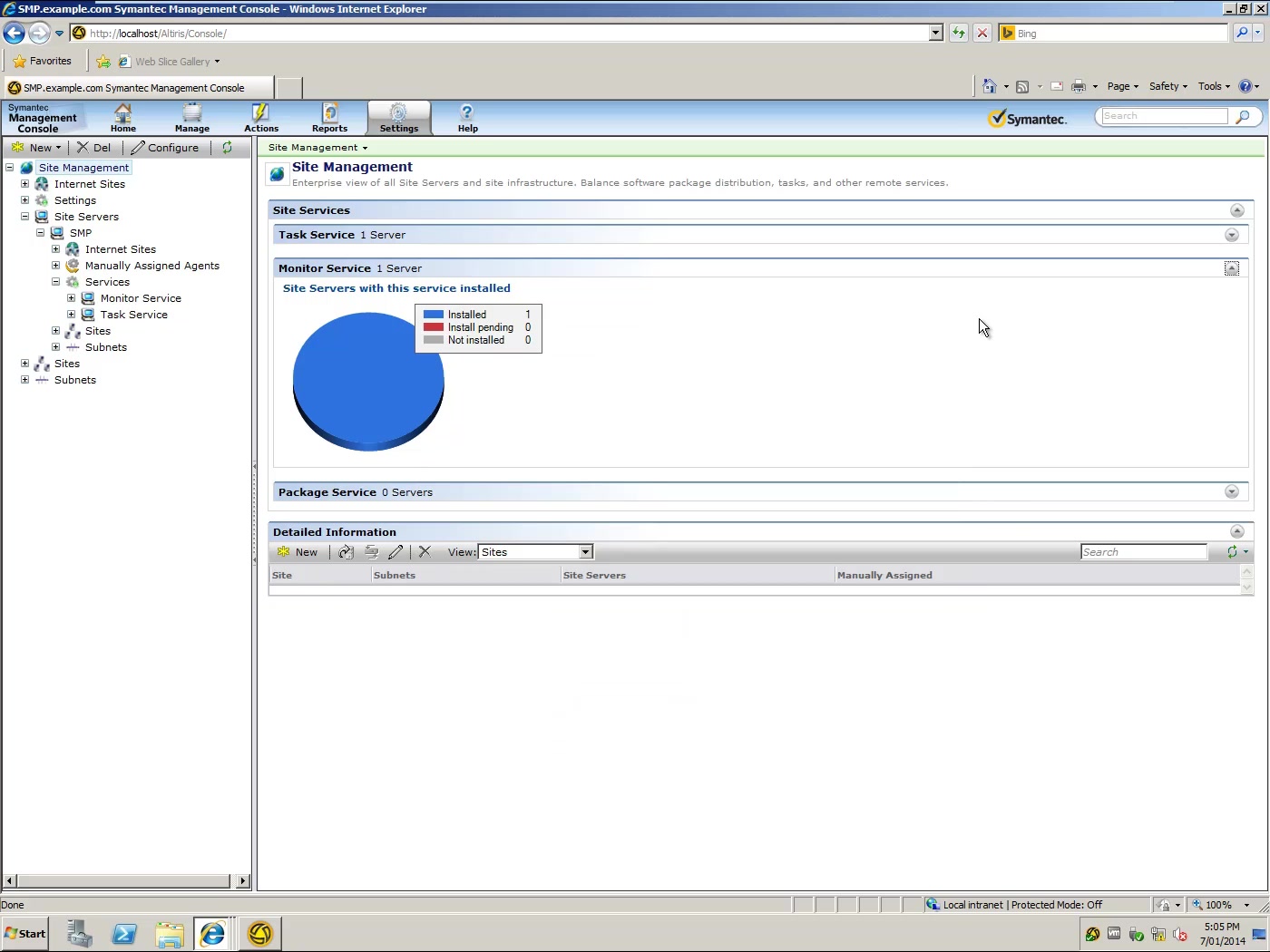Open the Reports menu icon
This screenshot has width=1270, height=952.
click(329, 118)
